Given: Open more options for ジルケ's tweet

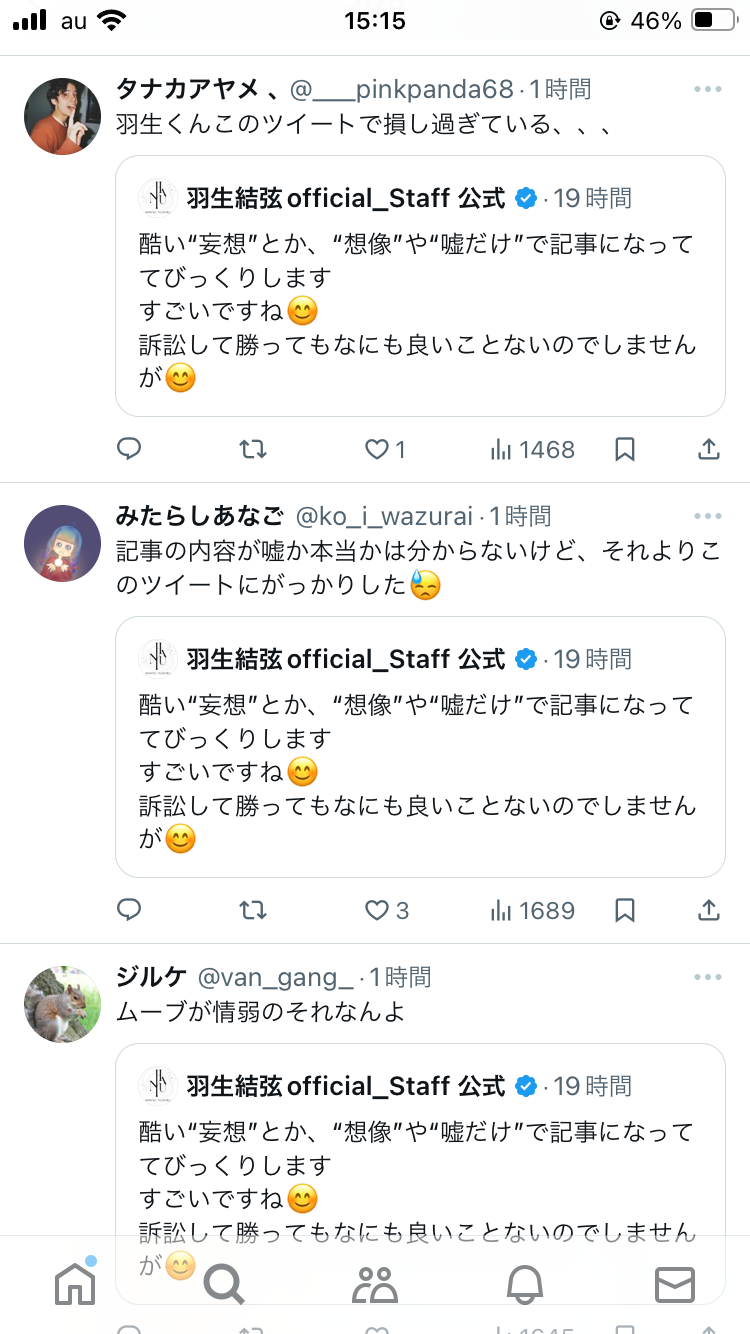Looking at the screenshot, I should click(707, 977).
